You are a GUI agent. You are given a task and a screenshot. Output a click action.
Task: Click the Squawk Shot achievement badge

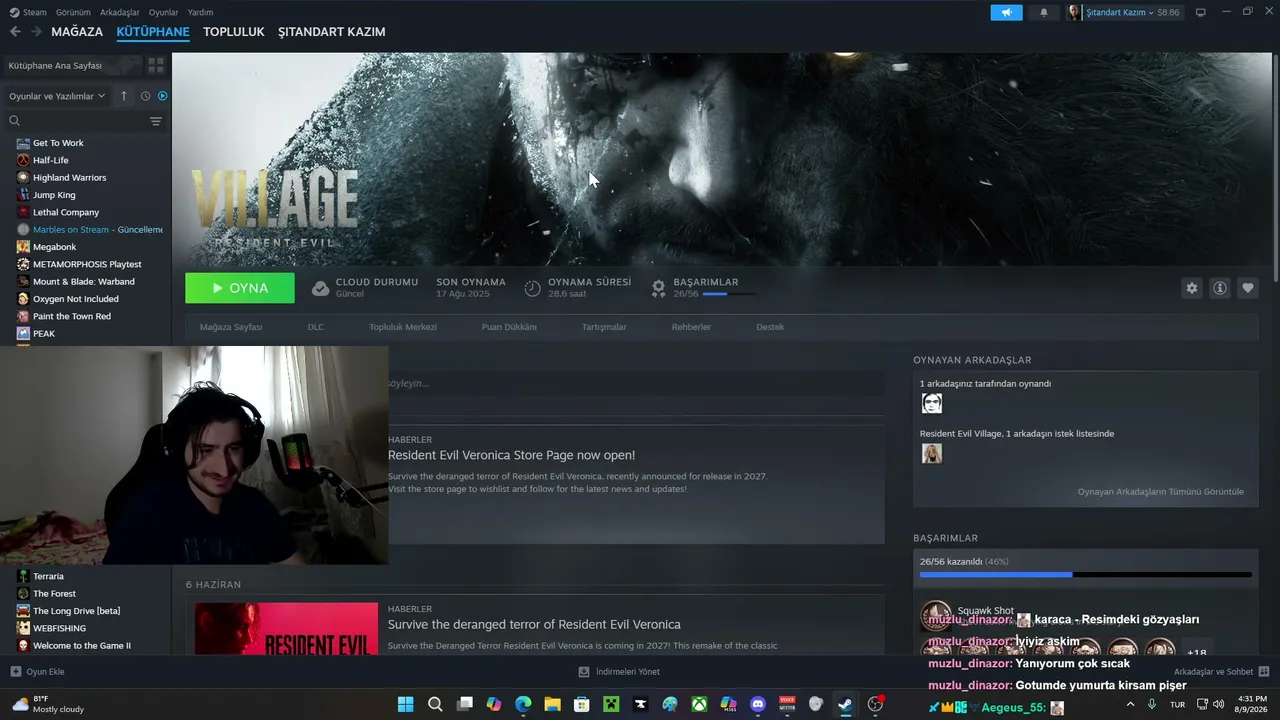(x=936, y=616)
